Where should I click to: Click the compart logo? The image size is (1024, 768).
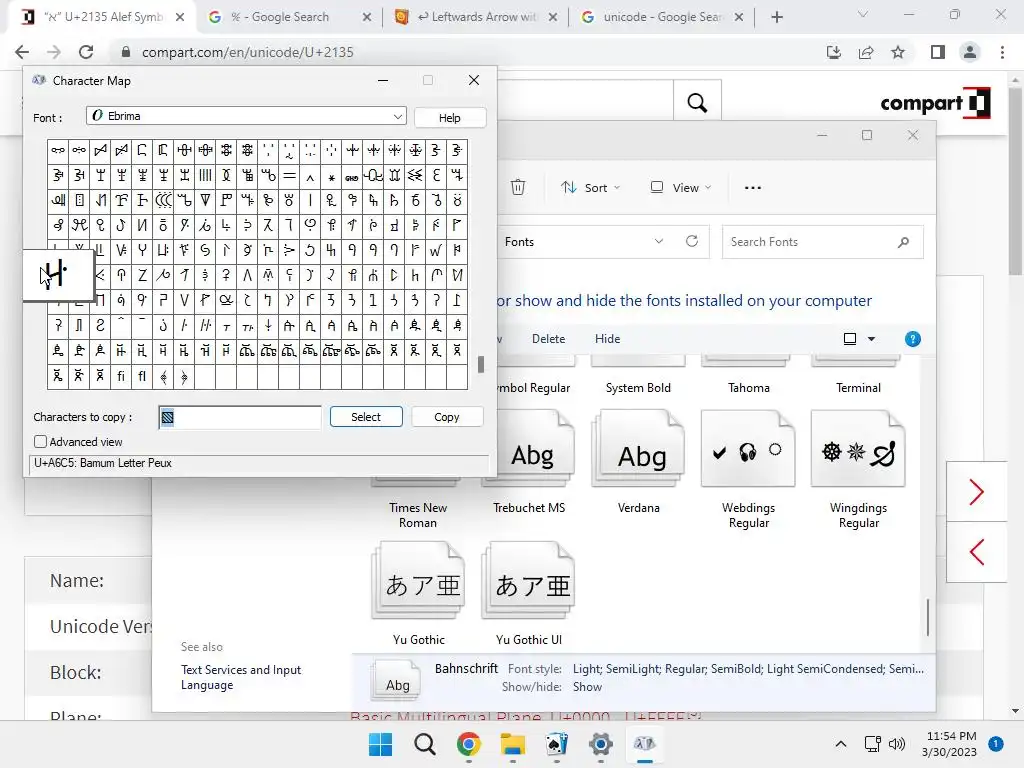click(935, 103)
